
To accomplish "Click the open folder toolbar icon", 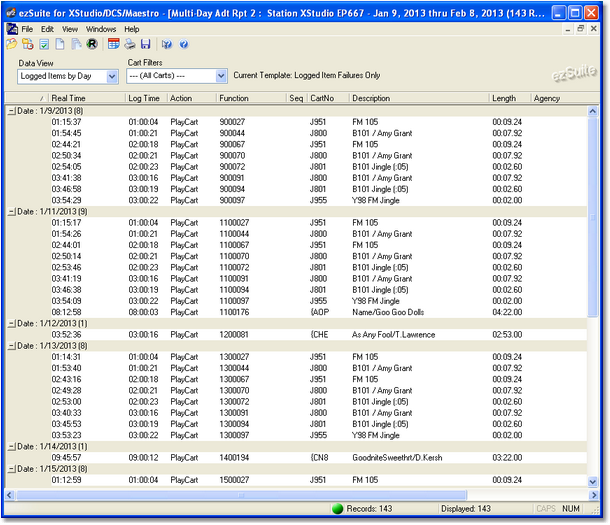I will click(12, 44).
